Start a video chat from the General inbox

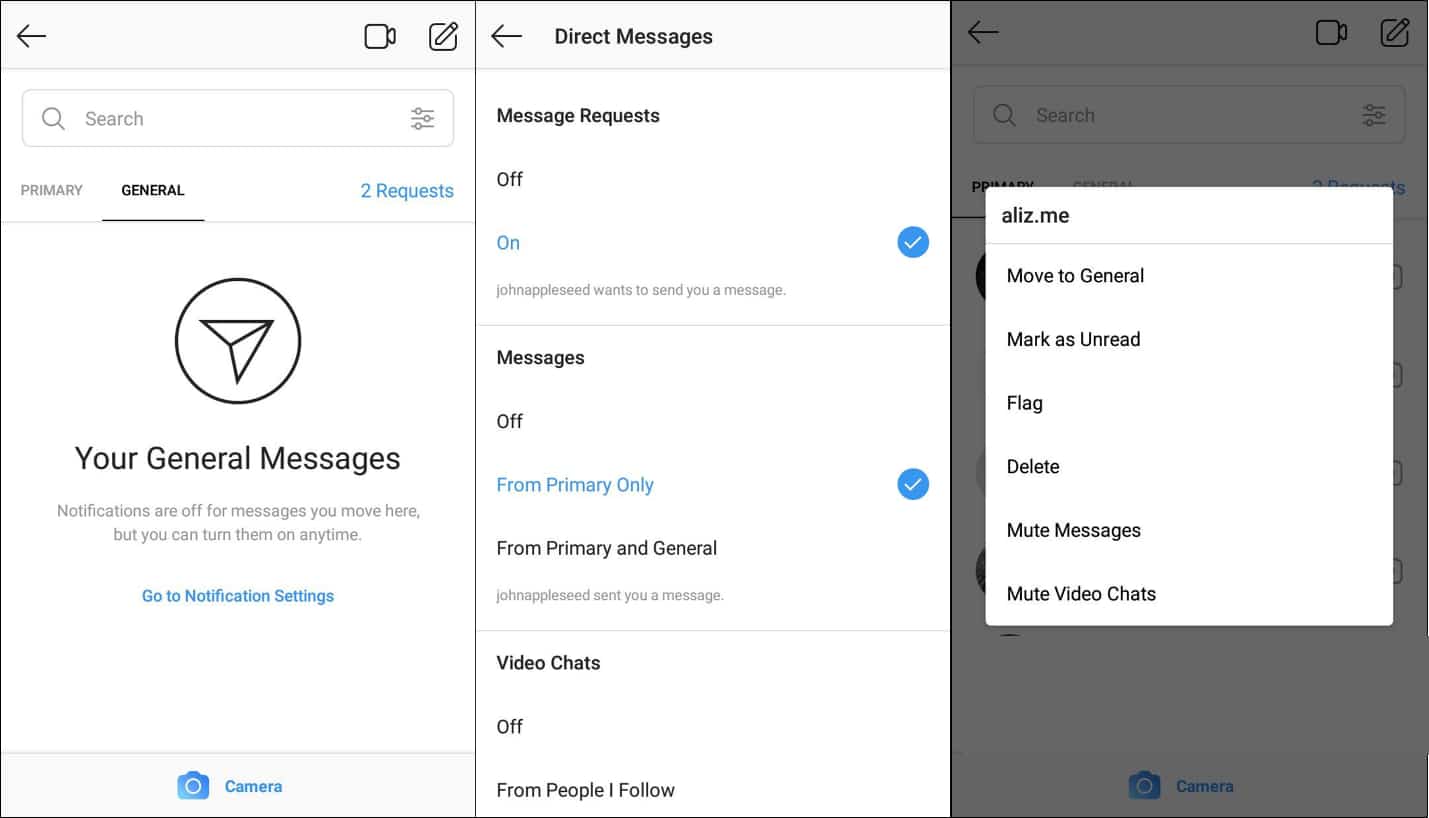(x=380, y=37)
